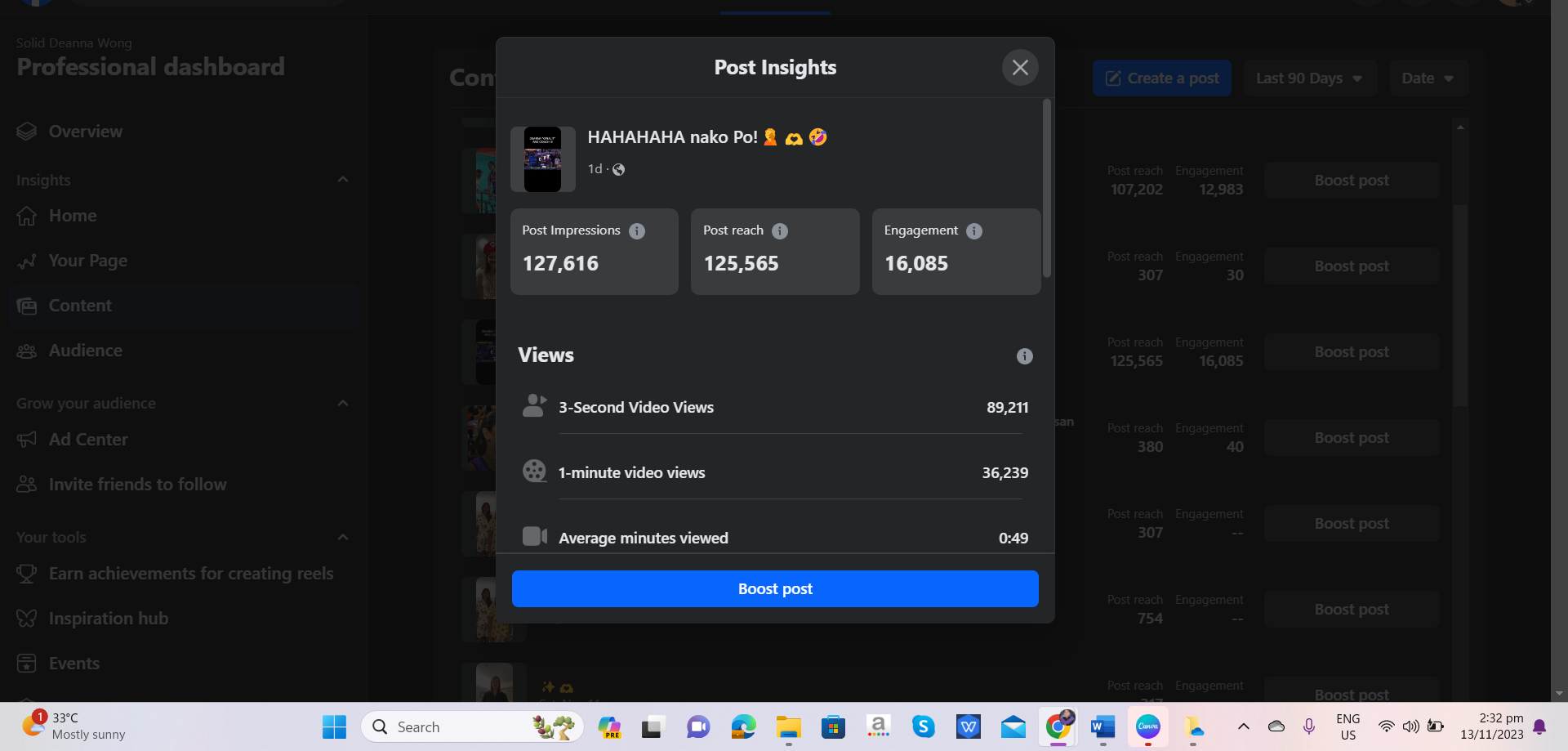Click the 127,616 Post Impressions value
This screenshot has width=1568, height=751.
click(x=560, y=263)
